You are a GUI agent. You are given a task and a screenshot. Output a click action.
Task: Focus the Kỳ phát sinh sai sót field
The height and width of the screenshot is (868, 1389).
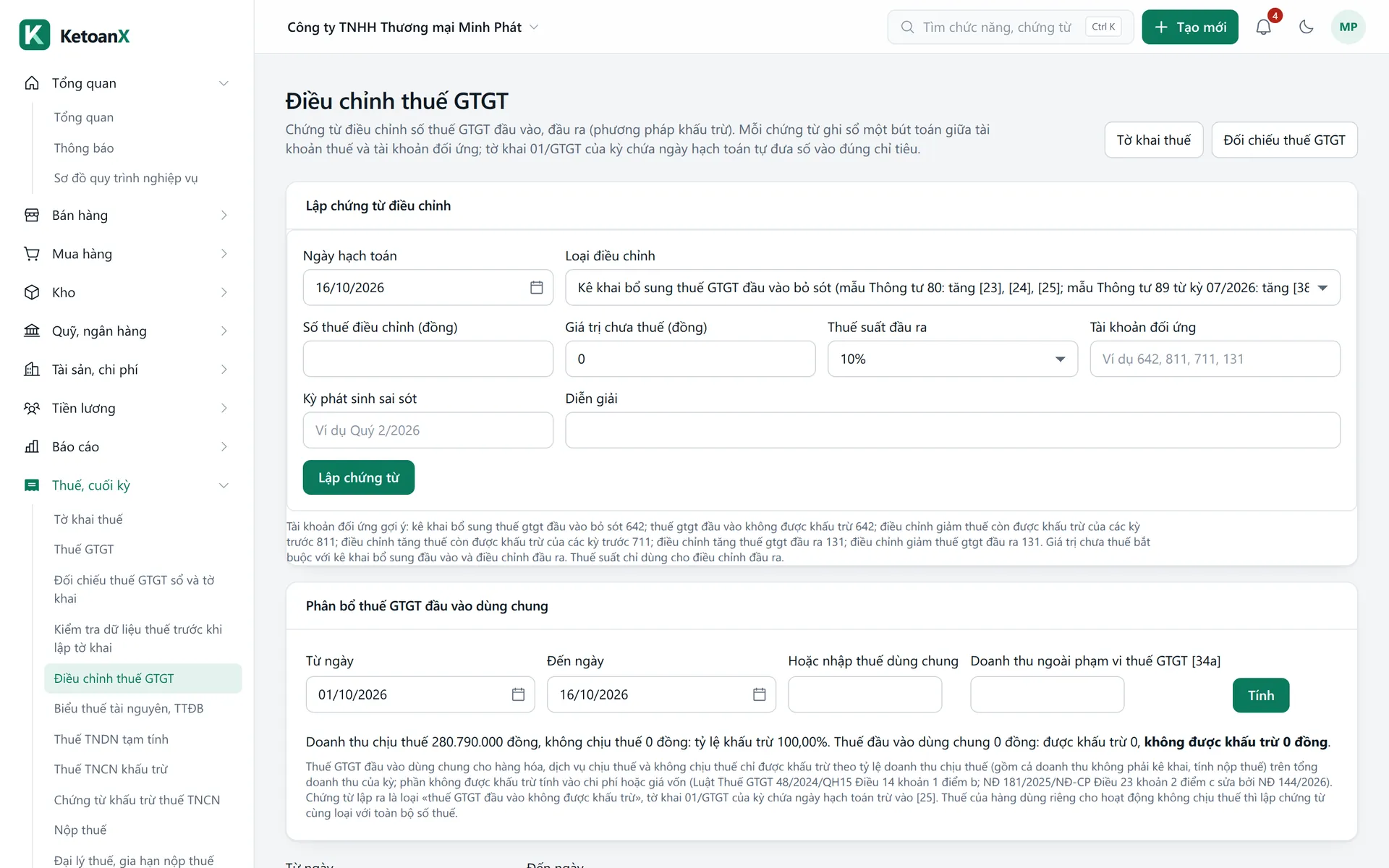click(x=428, y=430)
